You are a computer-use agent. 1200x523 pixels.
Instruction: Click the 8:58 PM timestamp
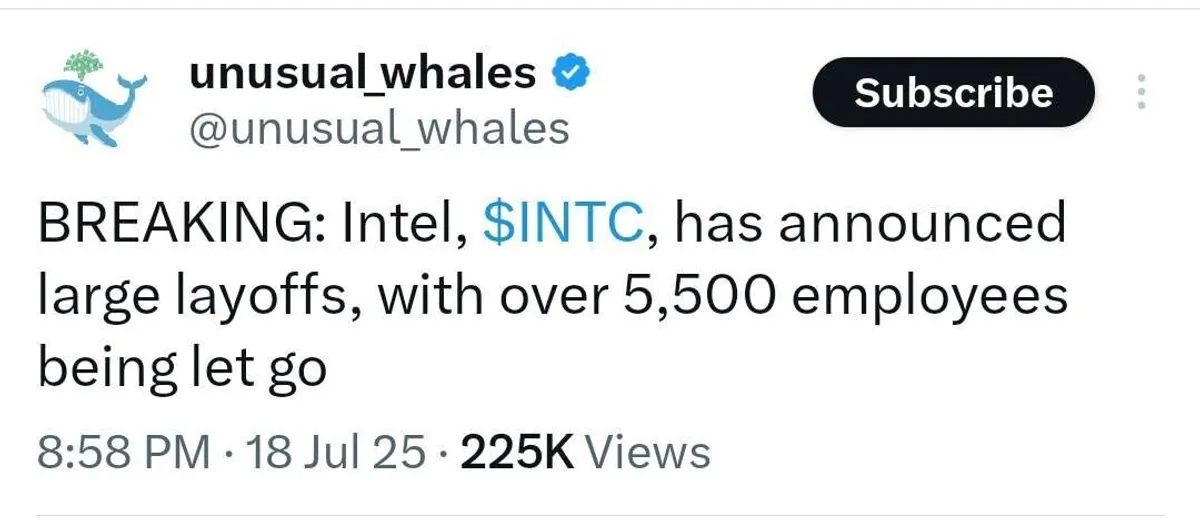point(124,452)
